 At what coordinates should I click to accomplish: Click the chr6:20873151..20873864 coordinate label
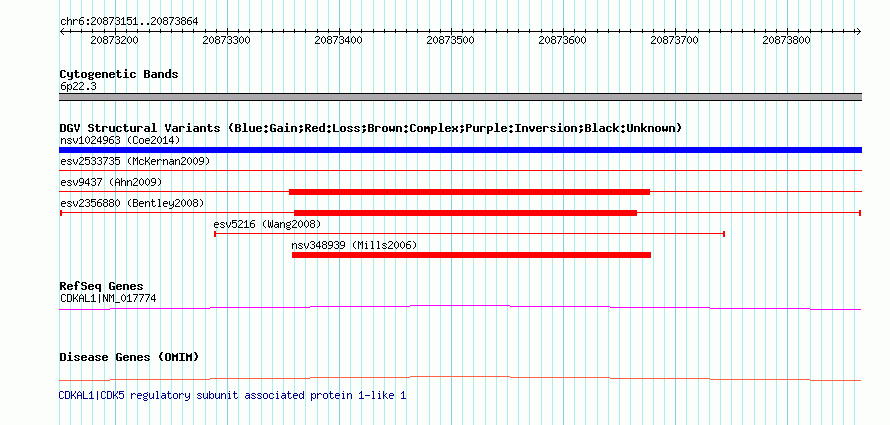129,22
